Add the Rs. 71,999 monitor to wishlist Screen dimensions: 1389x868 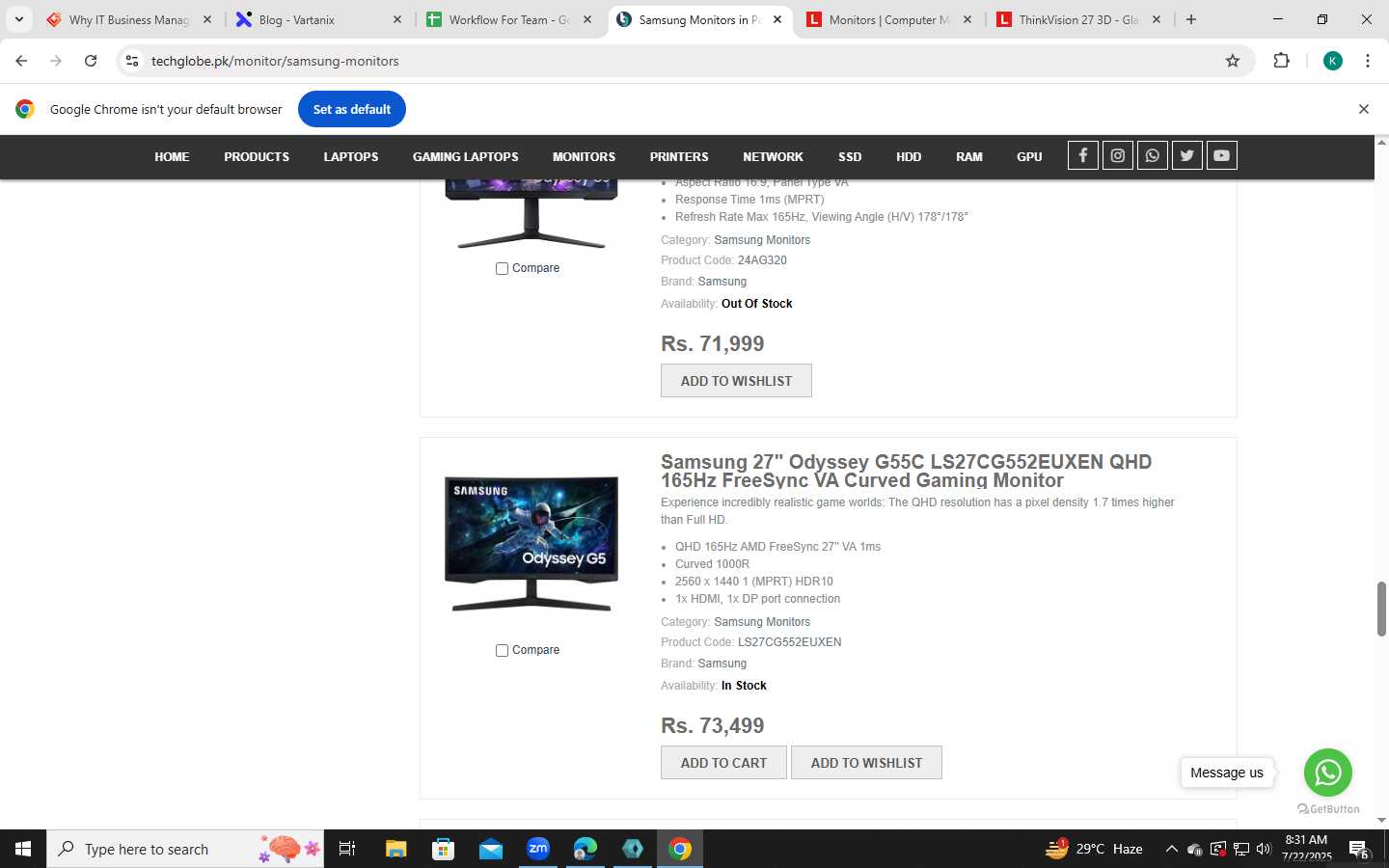736,380
